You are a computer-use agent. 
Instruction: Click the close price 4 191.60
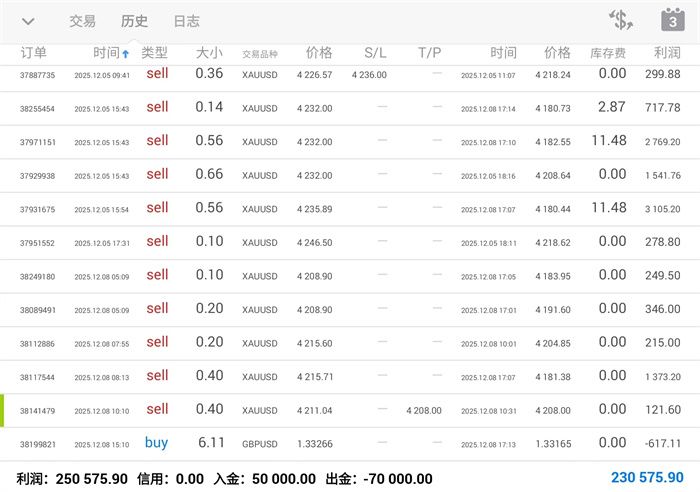pyautogui.click(x=553, y=310)
